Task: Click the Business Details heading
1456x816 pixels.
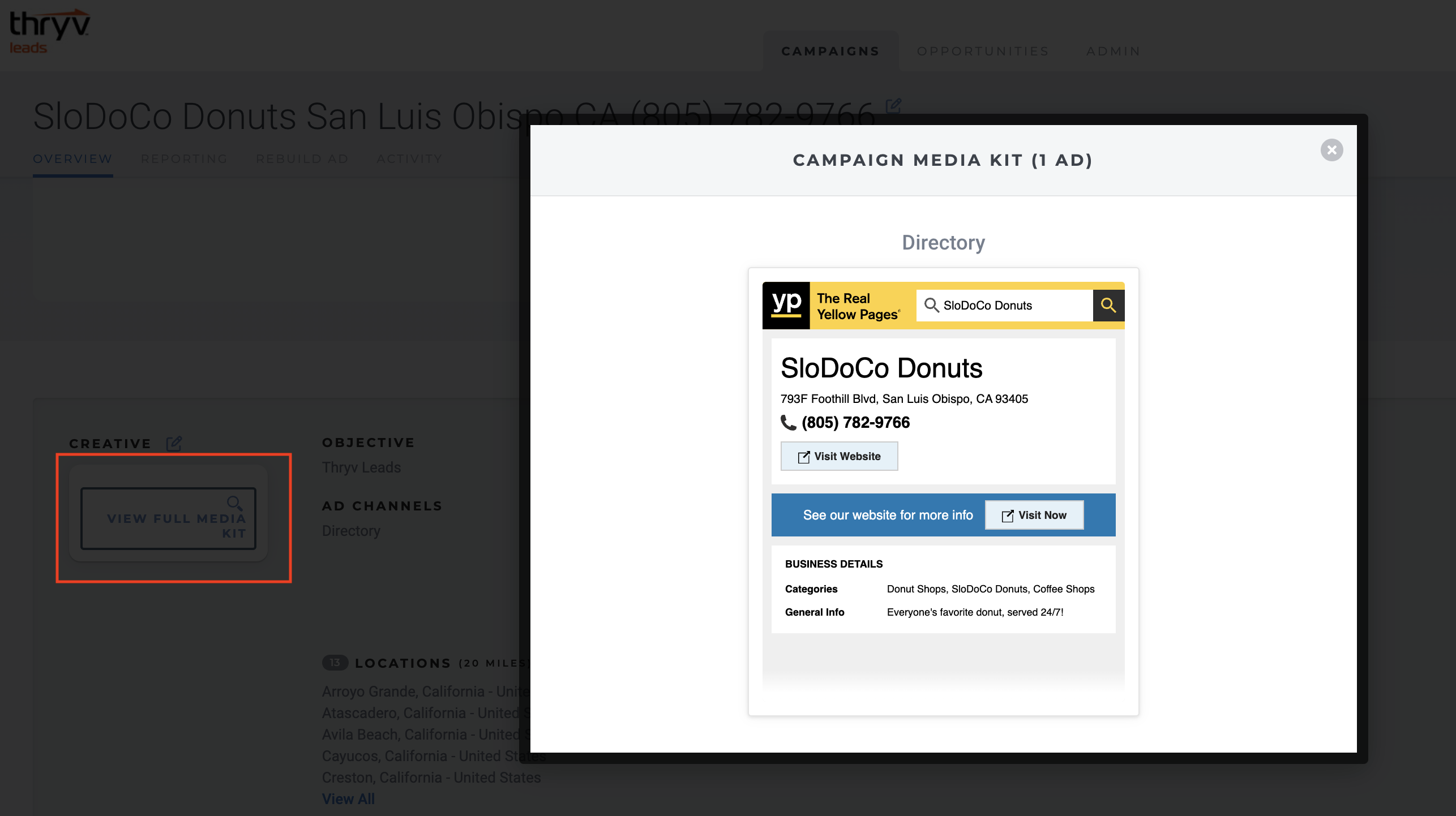Action: tap(834, 564)
